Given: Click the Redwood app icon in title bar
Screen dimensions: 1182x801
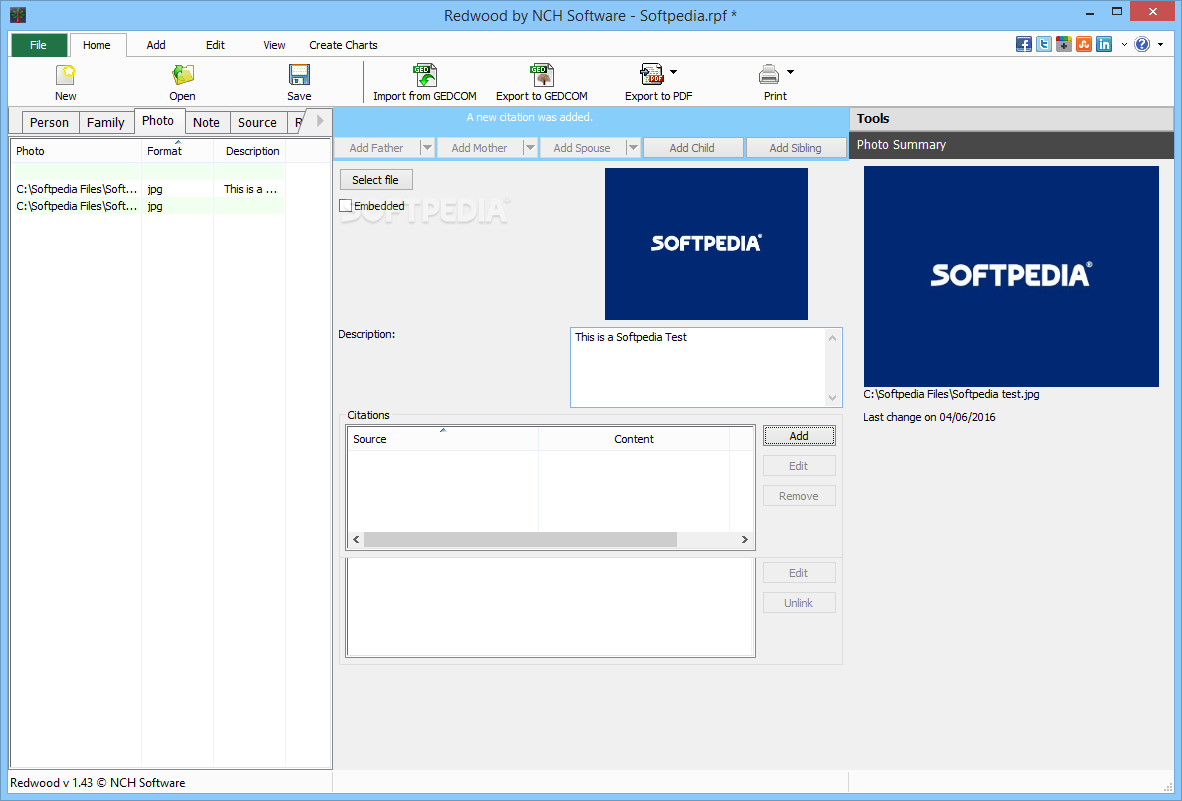Looking at the screenshot, I should coord(18,14).
